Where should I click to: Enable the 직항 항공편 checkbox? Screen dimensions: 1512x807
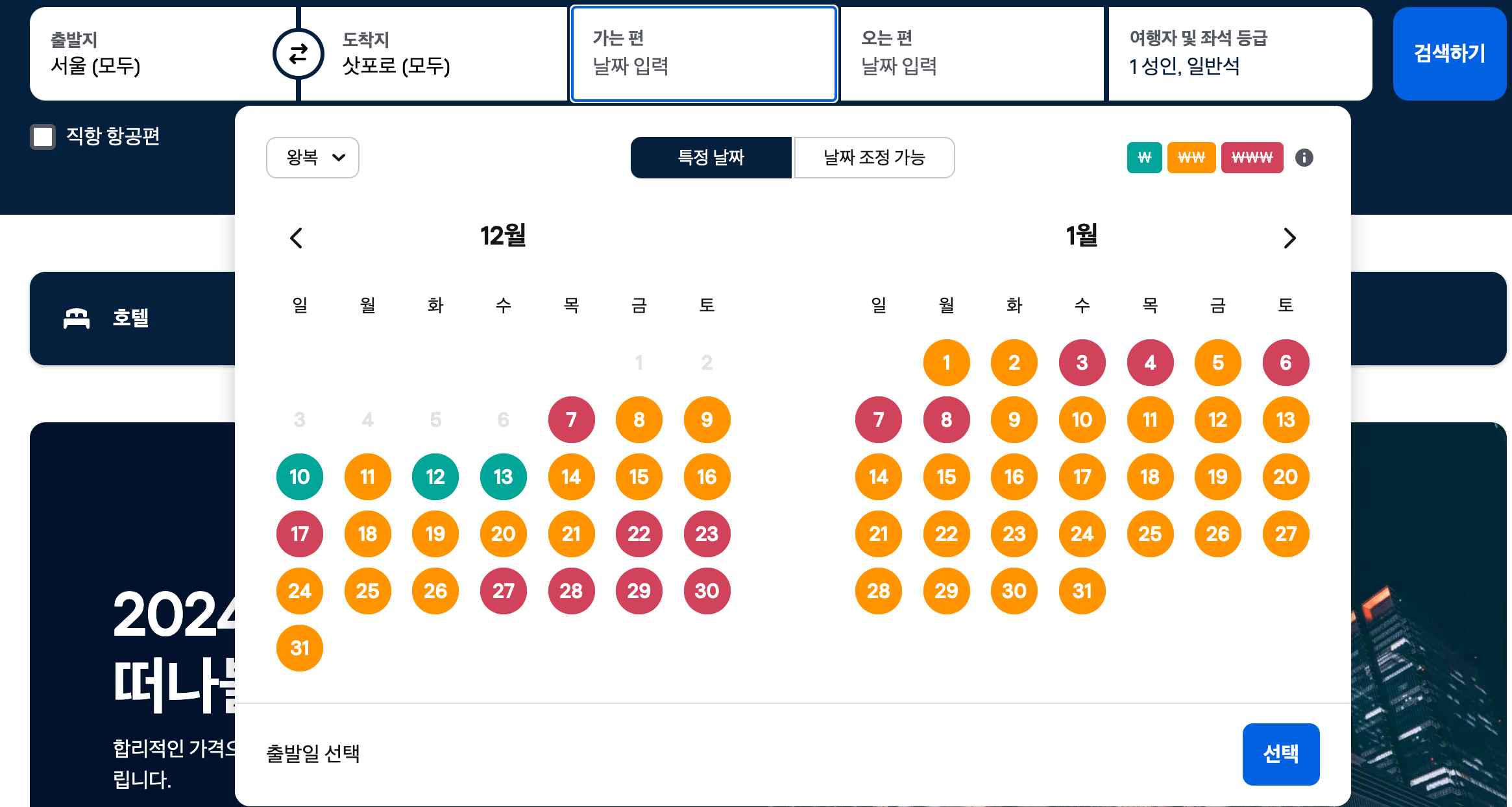click(x=42, y=136)
